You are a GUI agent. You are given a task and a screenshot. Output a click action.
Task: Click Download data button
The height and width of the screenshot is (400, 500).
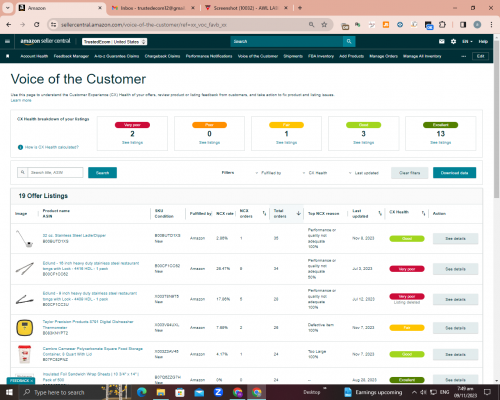[x=454, y=173]
